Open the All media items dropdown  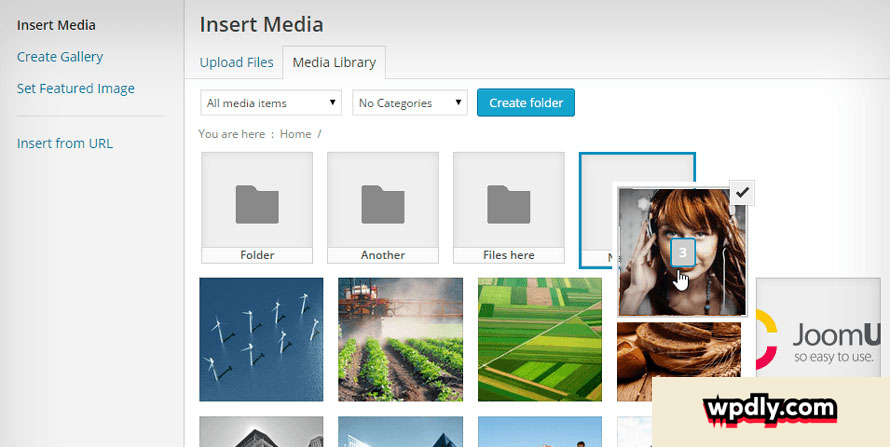point(271,103)
